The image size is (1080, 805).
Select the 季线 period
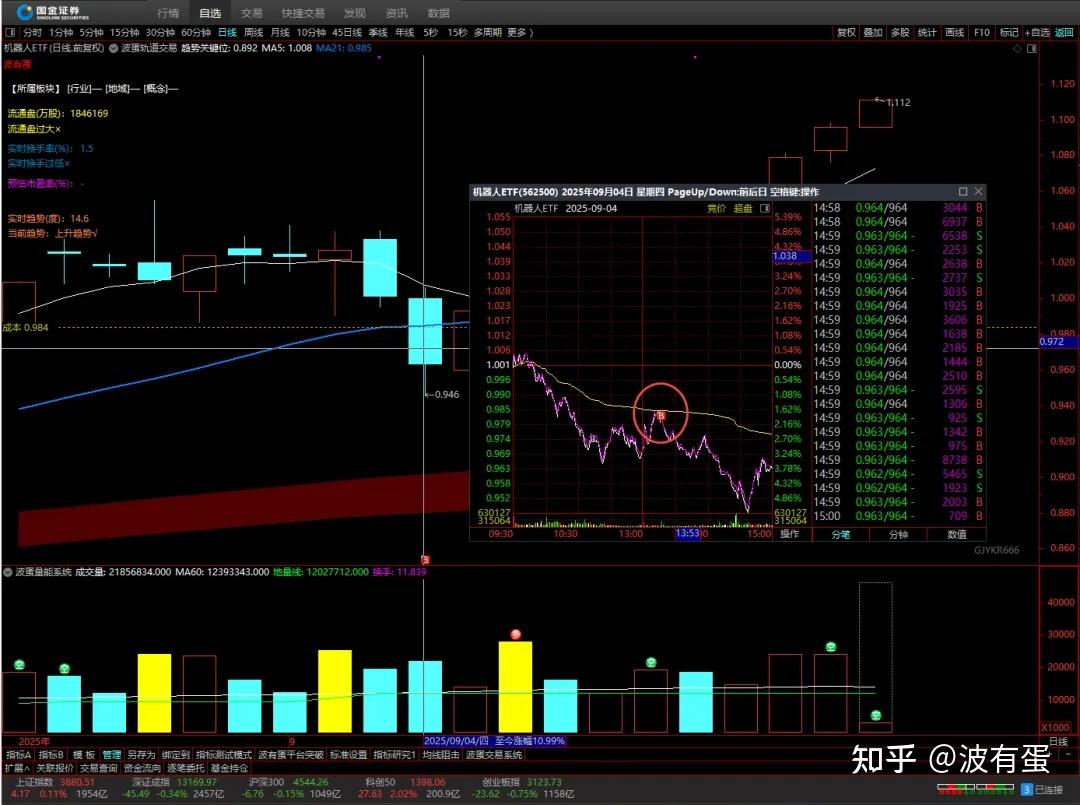[378, 32]
